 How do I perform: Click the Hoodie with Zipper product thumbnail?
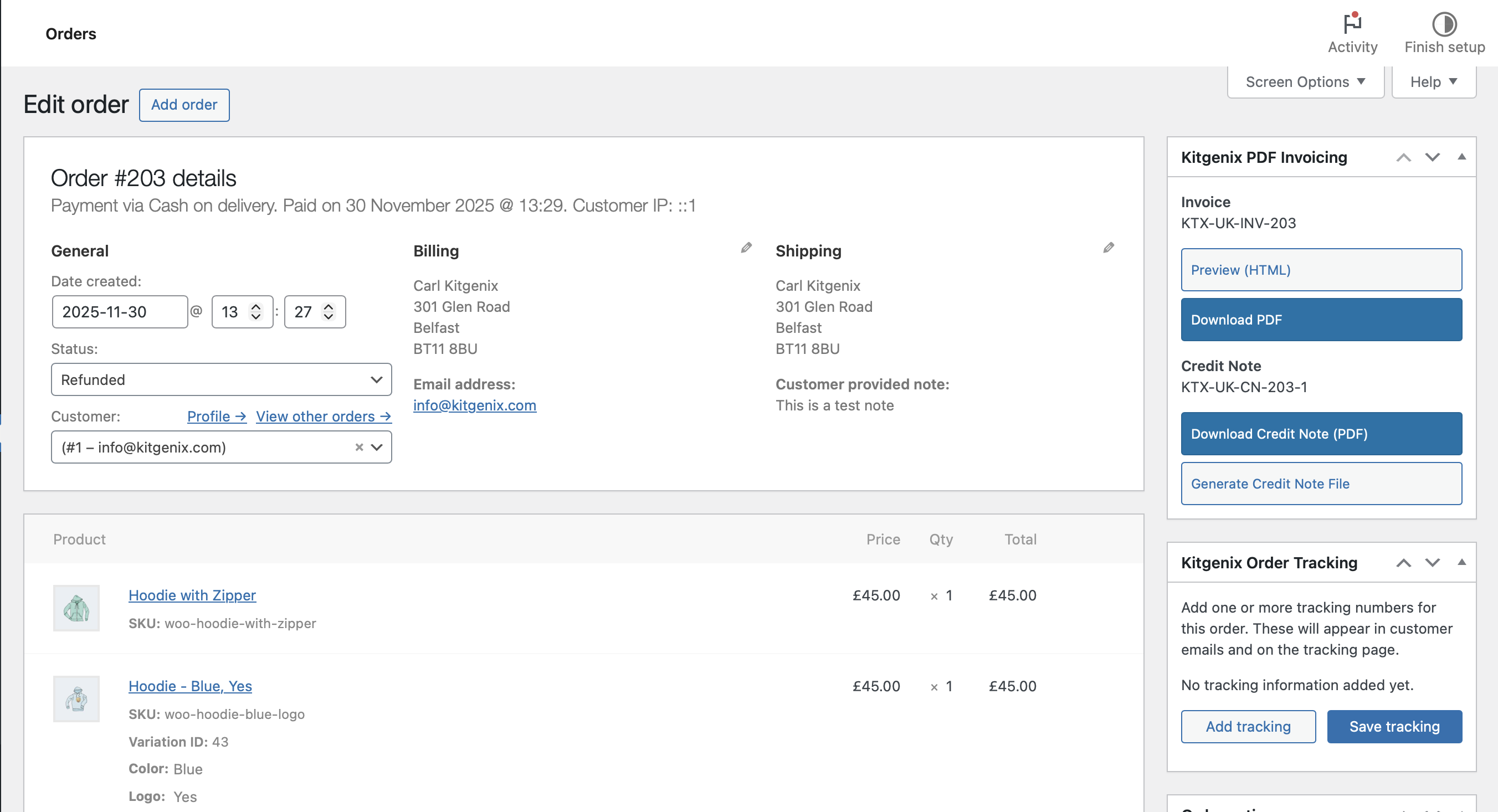coord(76,608)
